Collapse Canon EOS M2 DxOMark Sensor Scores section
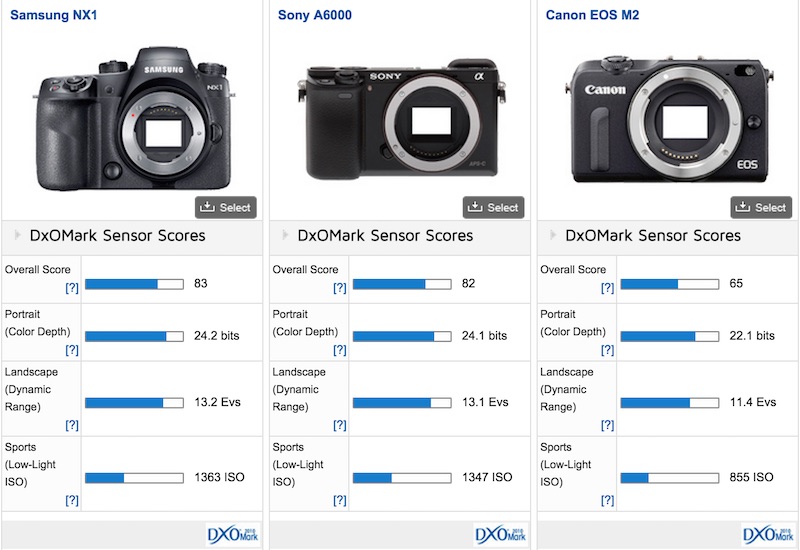 554,235
